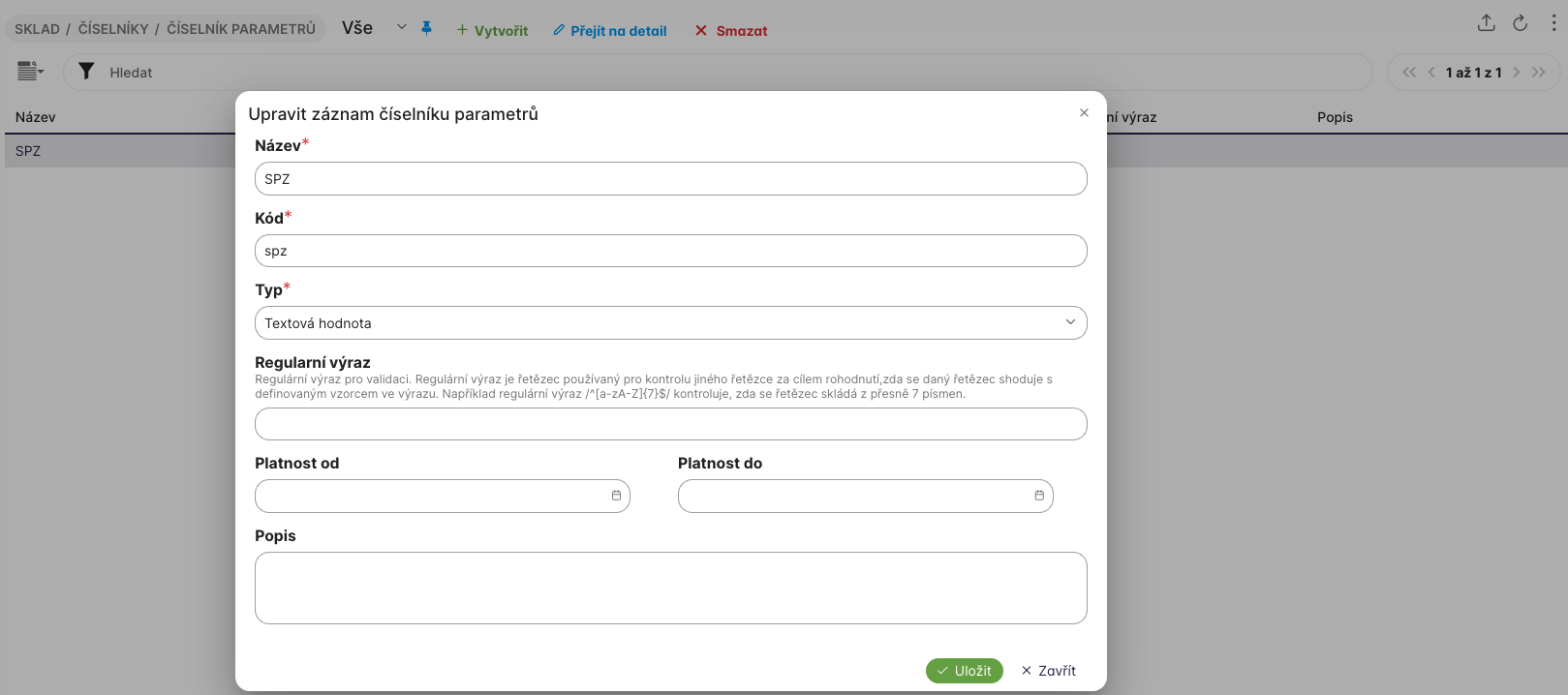
Task: Click ČÍSELNÍKY in the breadcrumb
Action: [x=113, y=29]
